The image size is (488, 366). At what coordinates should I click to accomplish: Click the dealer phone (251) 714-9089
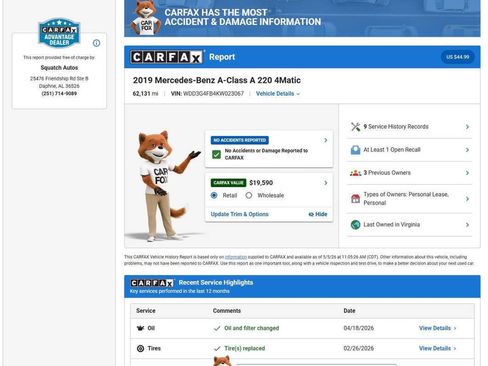tap(59, 93)
